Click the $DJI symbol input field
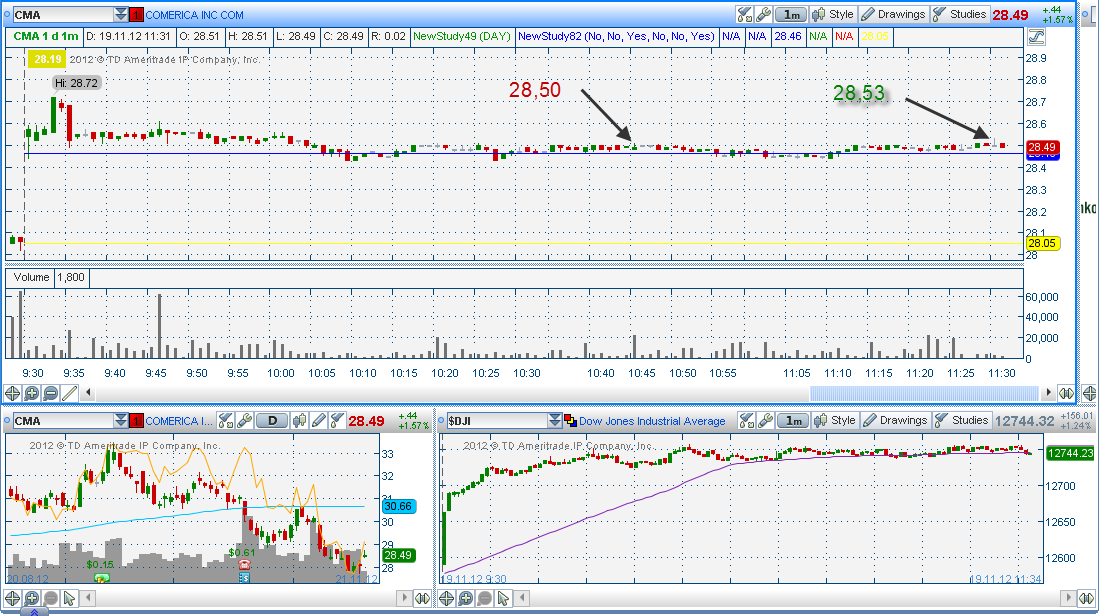Screen dimensions: 1099x616 [x=498, y=420]
